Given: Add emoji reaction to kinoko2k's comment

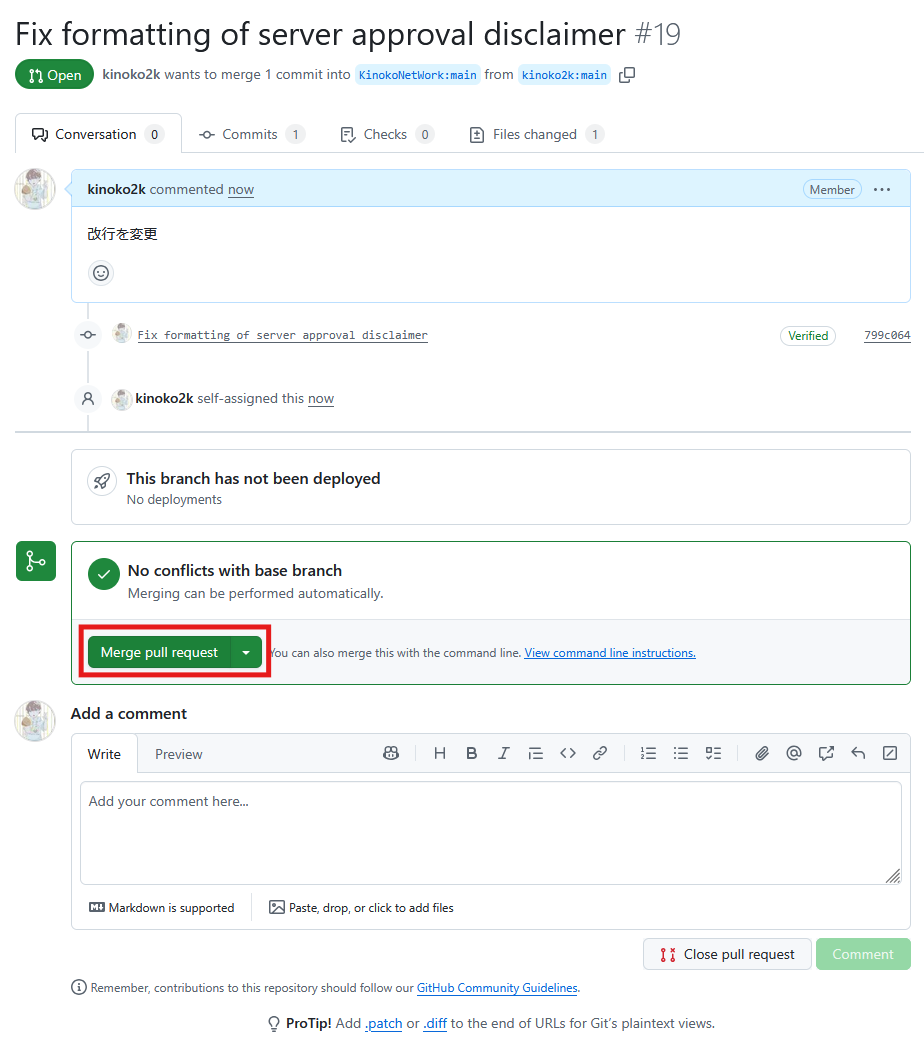Looking at the screenshot, I should 101,273.
